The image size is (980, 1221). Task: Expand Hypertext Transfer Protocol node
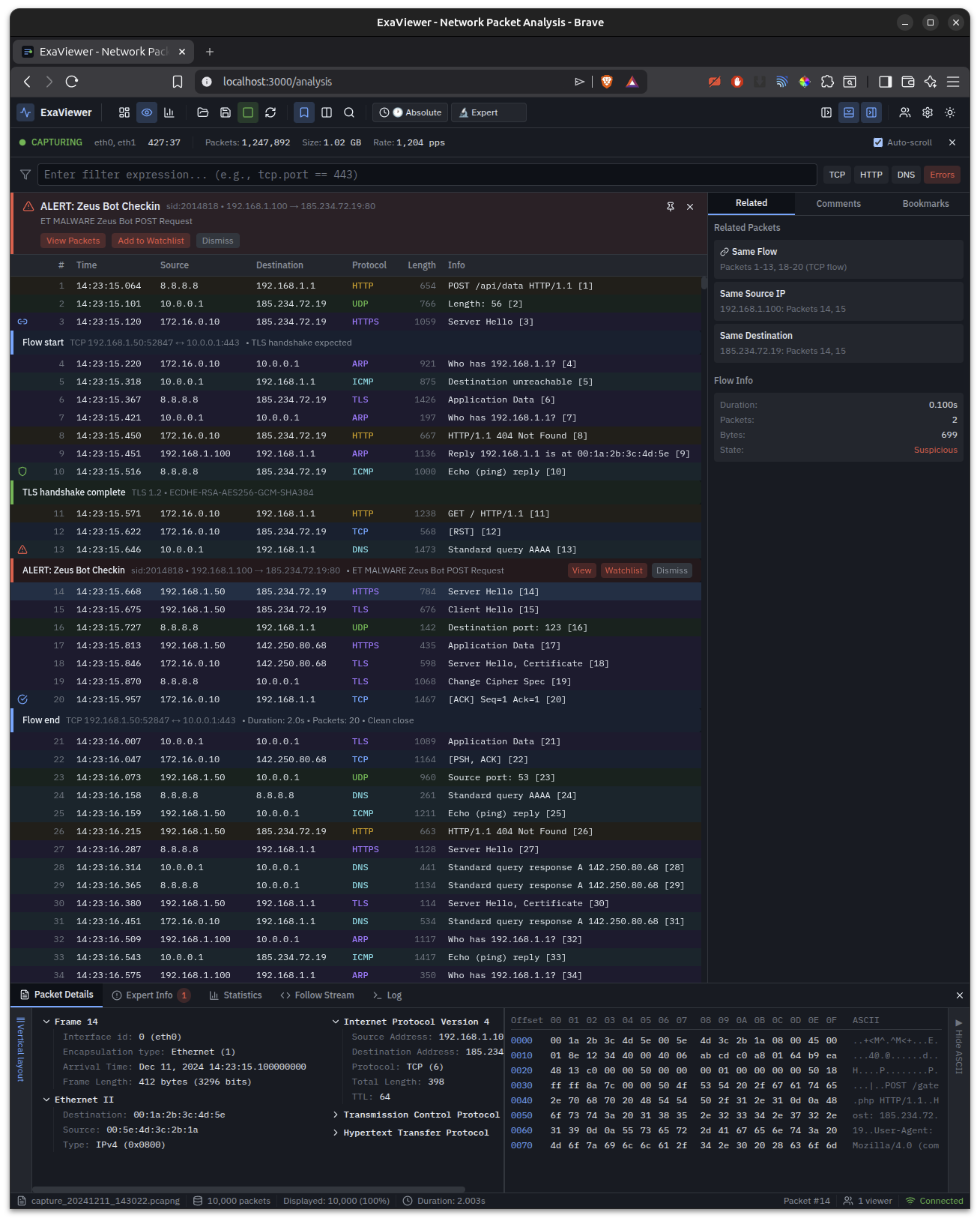point(336,1133)
